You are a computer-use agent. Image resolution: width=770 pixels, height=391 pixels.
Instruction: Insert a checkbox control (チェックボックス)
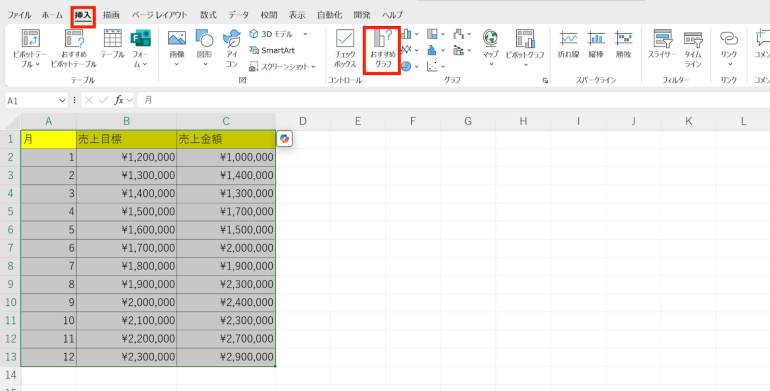tap(345, 48)
